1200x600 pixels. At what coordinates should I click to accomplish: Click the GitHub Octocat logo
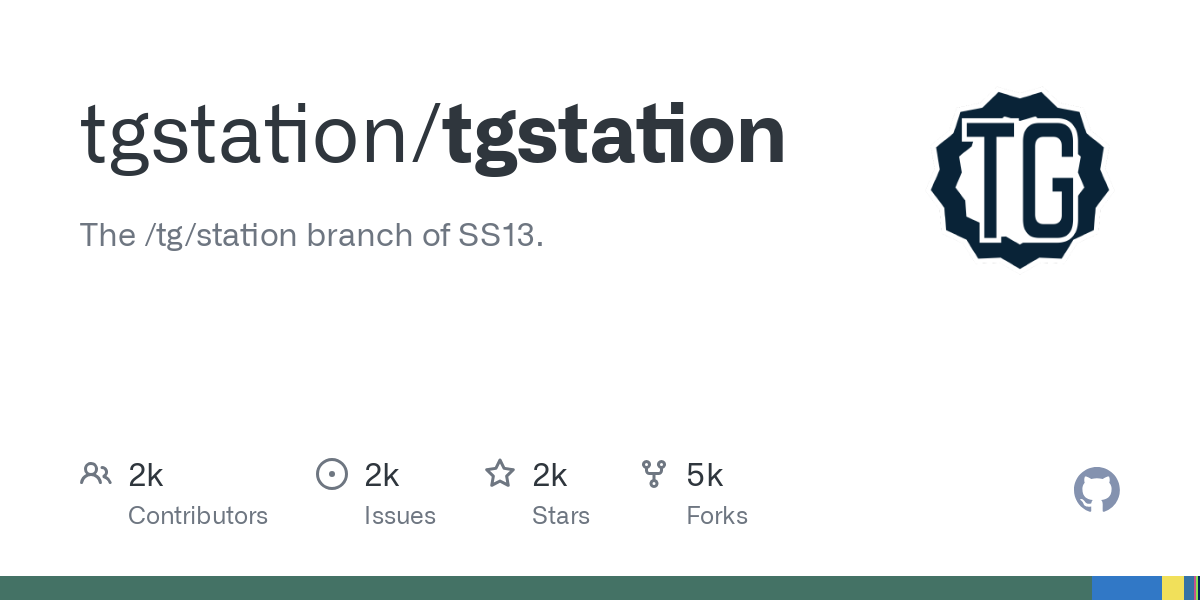tap(1096, 490)
